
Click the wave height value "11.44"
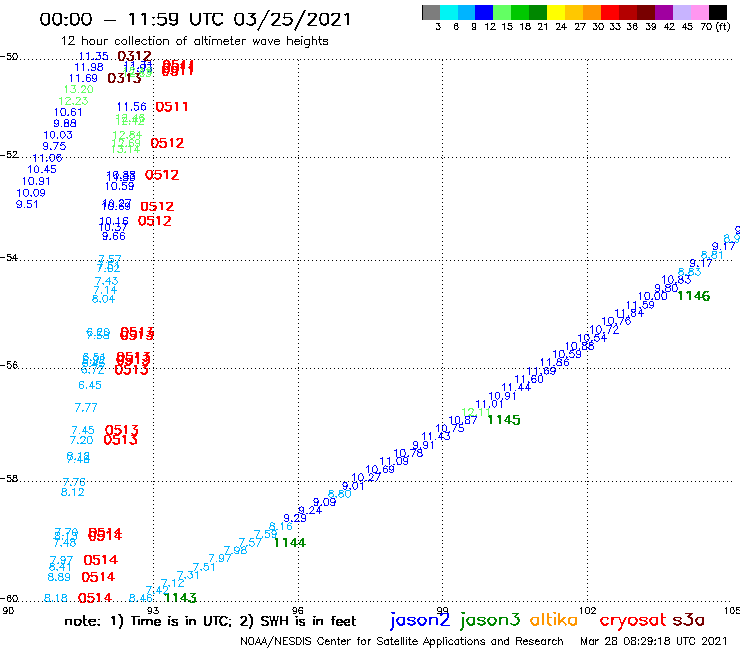(516, 387)
